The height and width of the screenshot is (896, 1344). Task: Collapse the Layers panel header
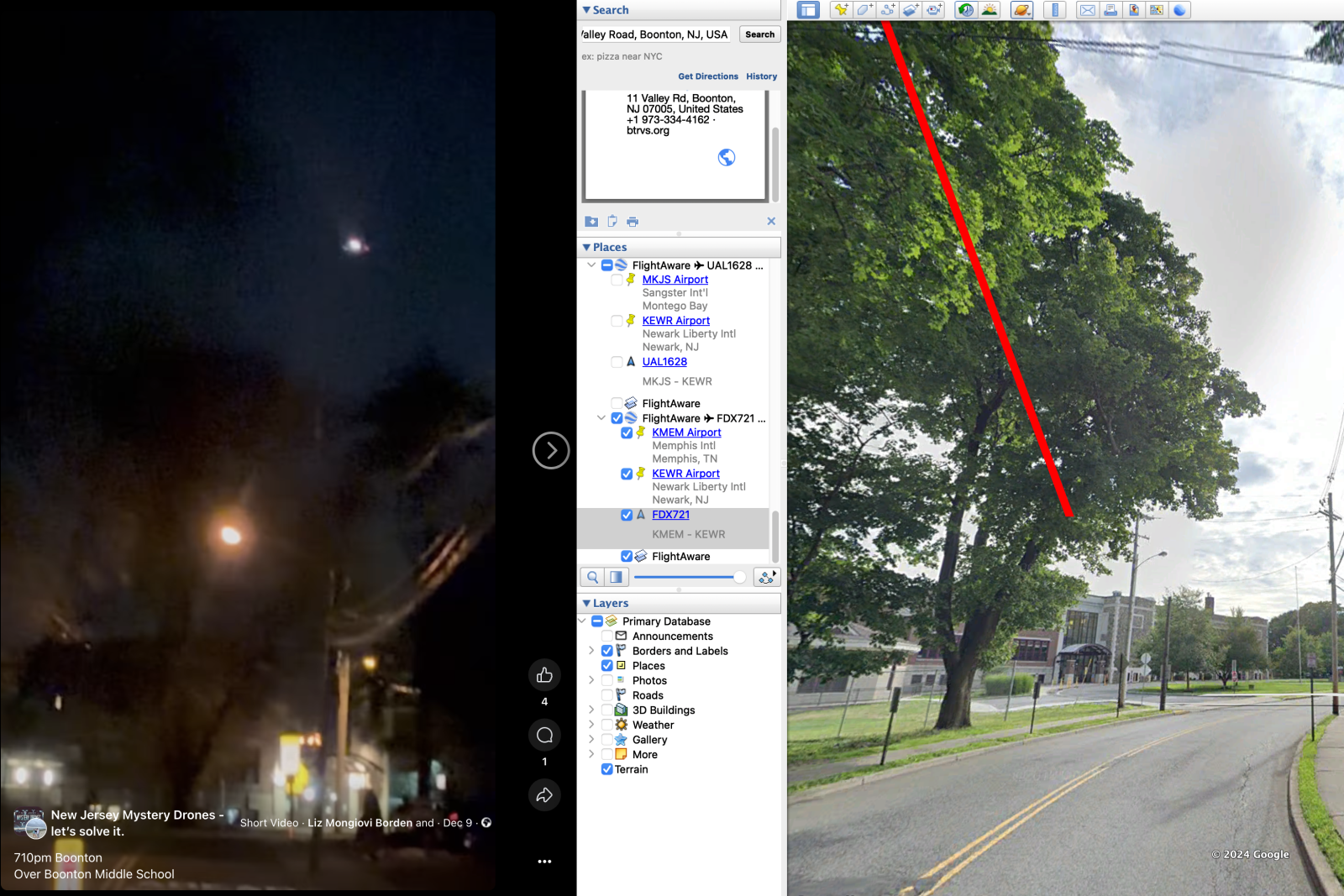coord(586,603)
